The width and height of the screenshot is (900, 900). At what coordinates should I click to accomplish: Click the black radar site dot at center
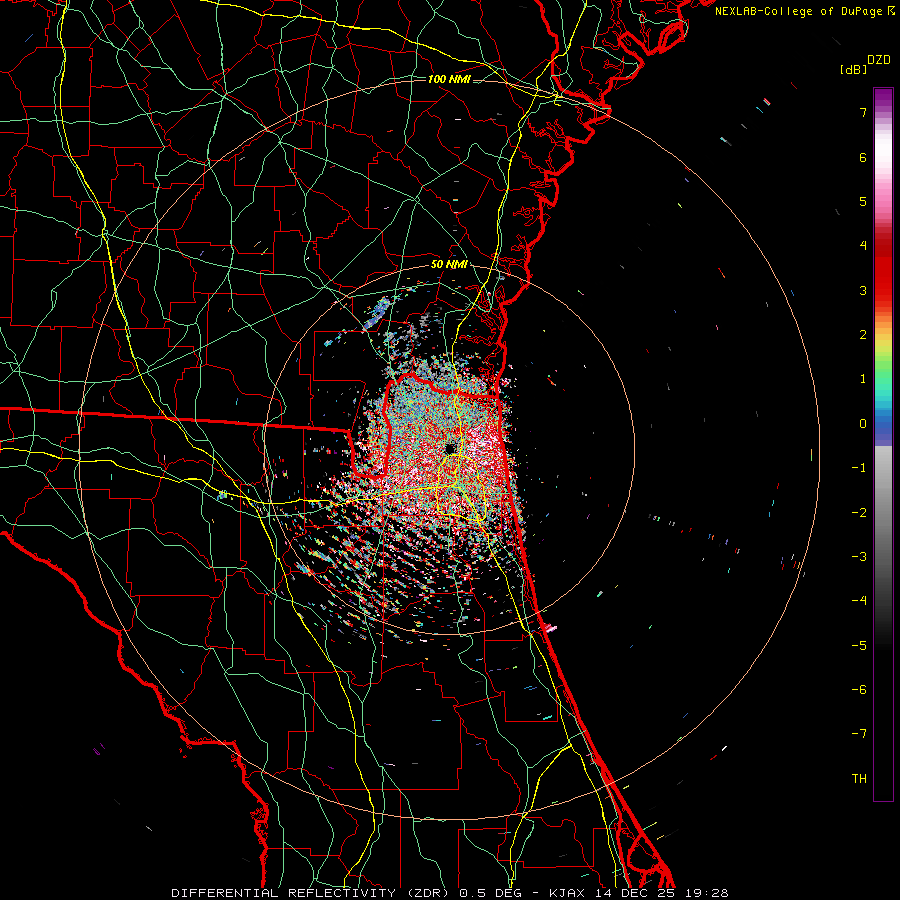[x=451, y=448]
